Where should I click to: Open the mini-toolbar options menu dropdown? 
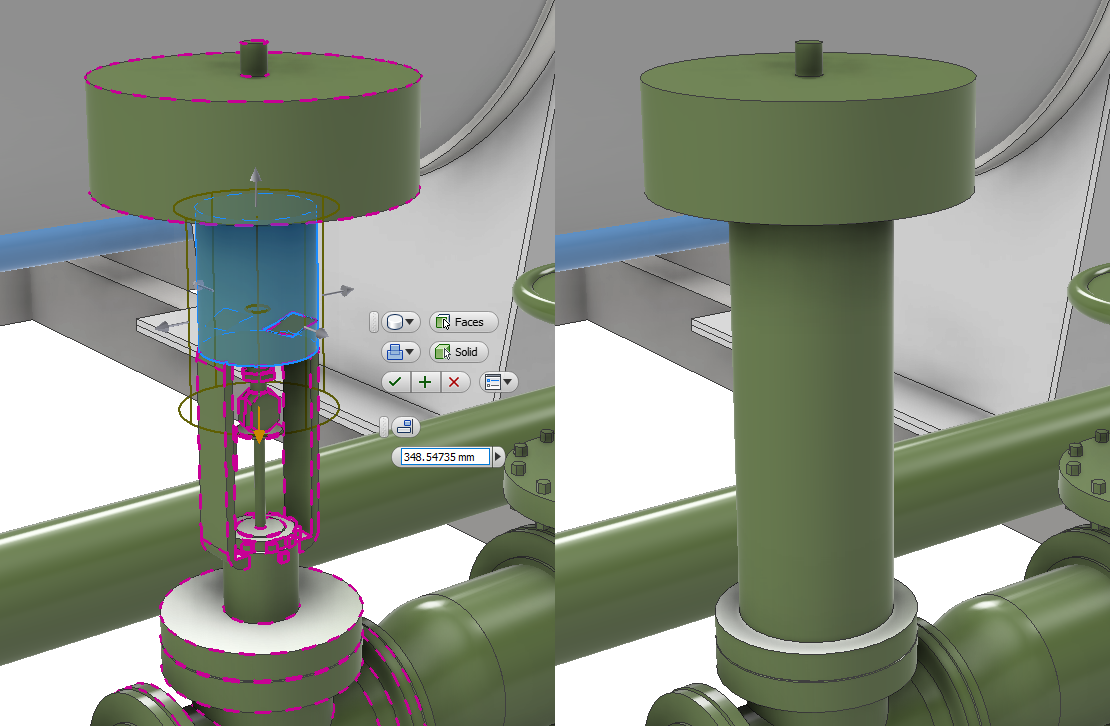(498, 382)
